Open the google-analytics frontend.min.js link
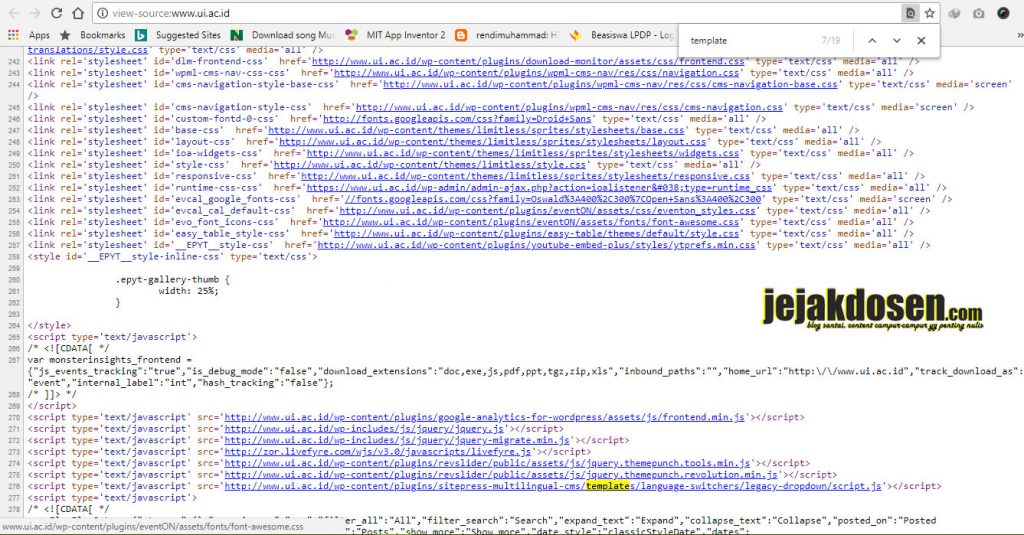The height and width of the screenshot is (535, 1024). click(485, 417)
